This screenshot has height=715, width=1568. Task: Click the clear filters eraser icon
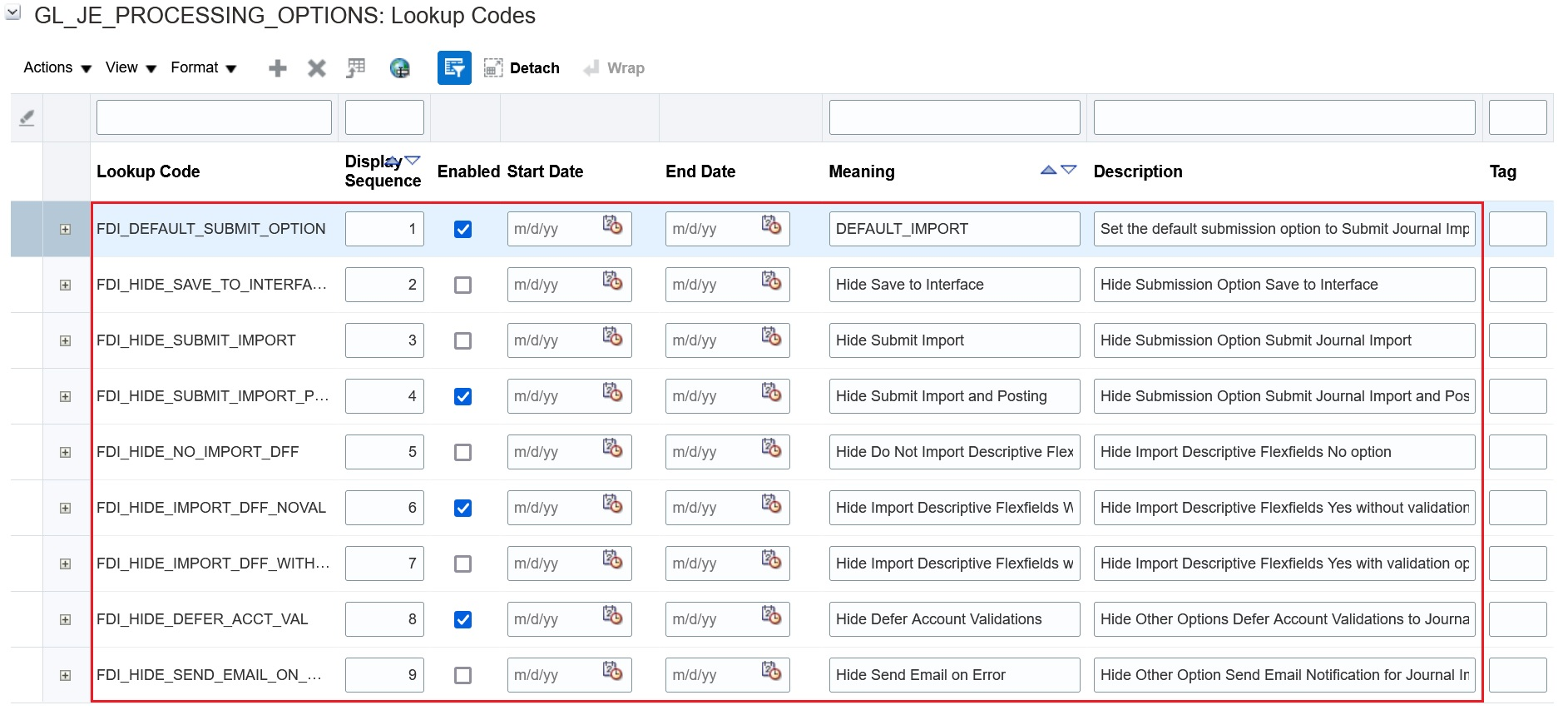click(x=27, y=118)
